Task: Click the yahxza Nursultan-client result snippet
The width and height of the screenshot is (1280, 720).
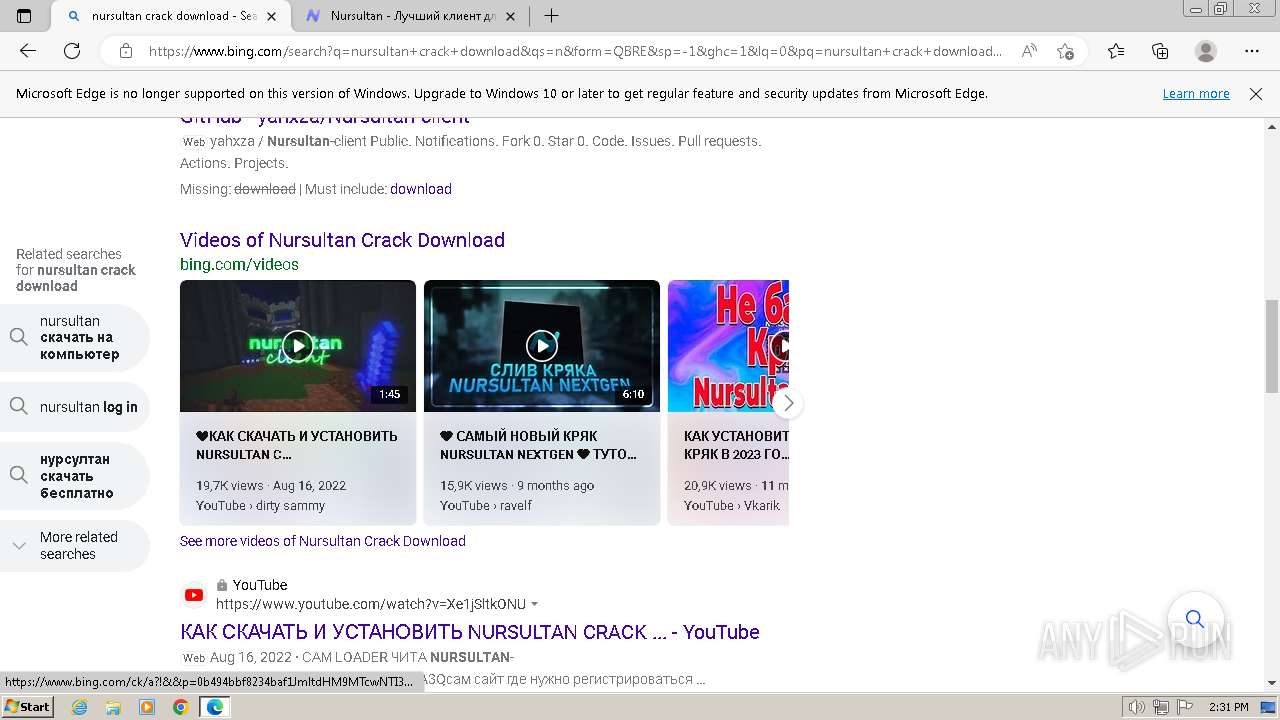Action: [470, 152]
